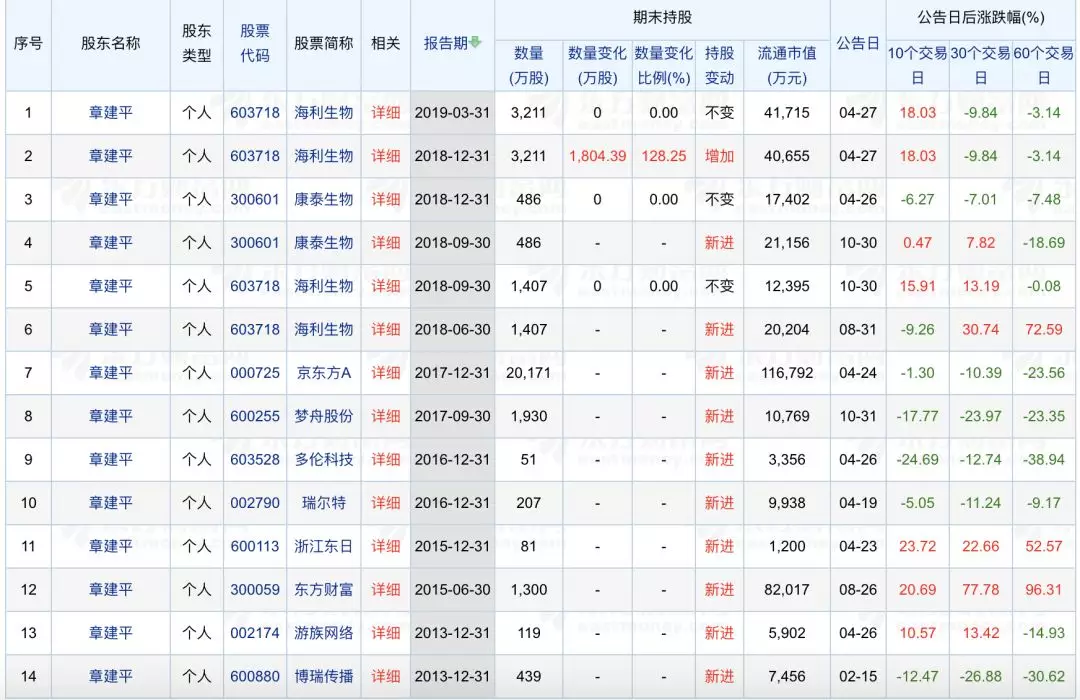
Task: Click the 京东方A stock name
Action: pyautogui.click(x=323, y=373)
